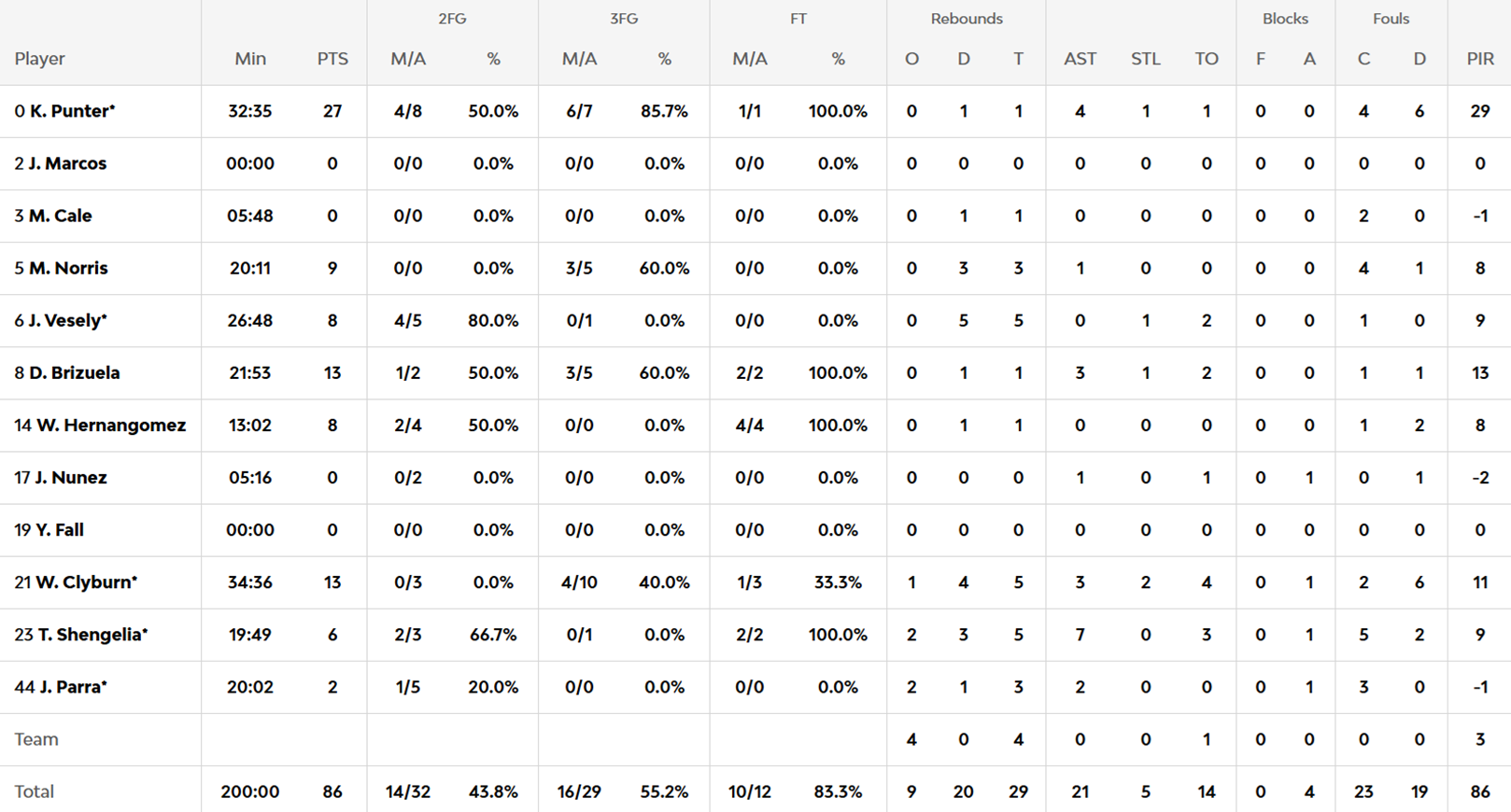Select player J. Parra's name
This screenshot has width=1511, height=812.
pos(72,687)
